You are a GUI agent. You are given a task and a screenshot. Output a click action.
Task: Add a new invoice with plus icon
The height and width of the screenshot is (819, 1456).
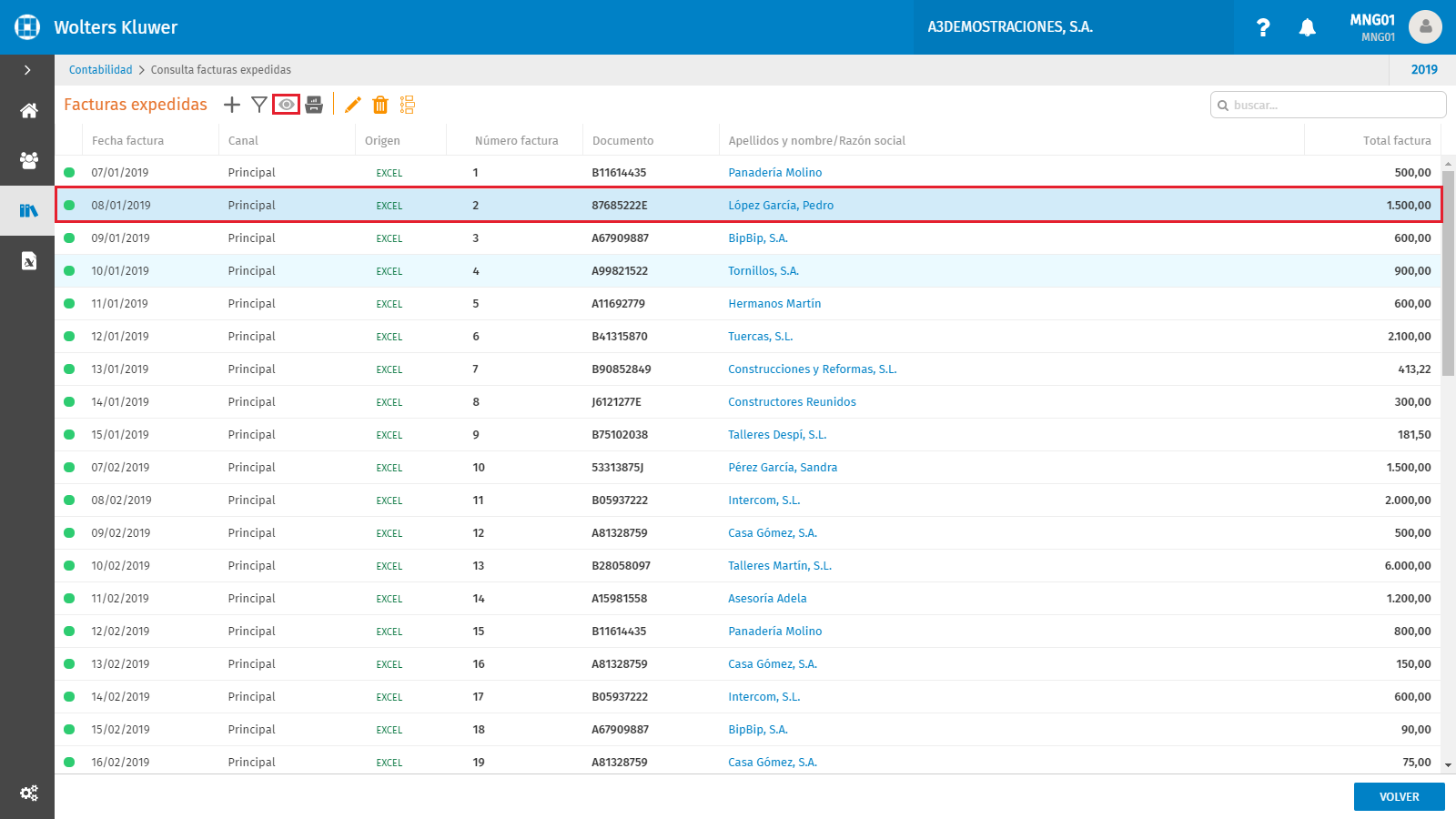232,105
